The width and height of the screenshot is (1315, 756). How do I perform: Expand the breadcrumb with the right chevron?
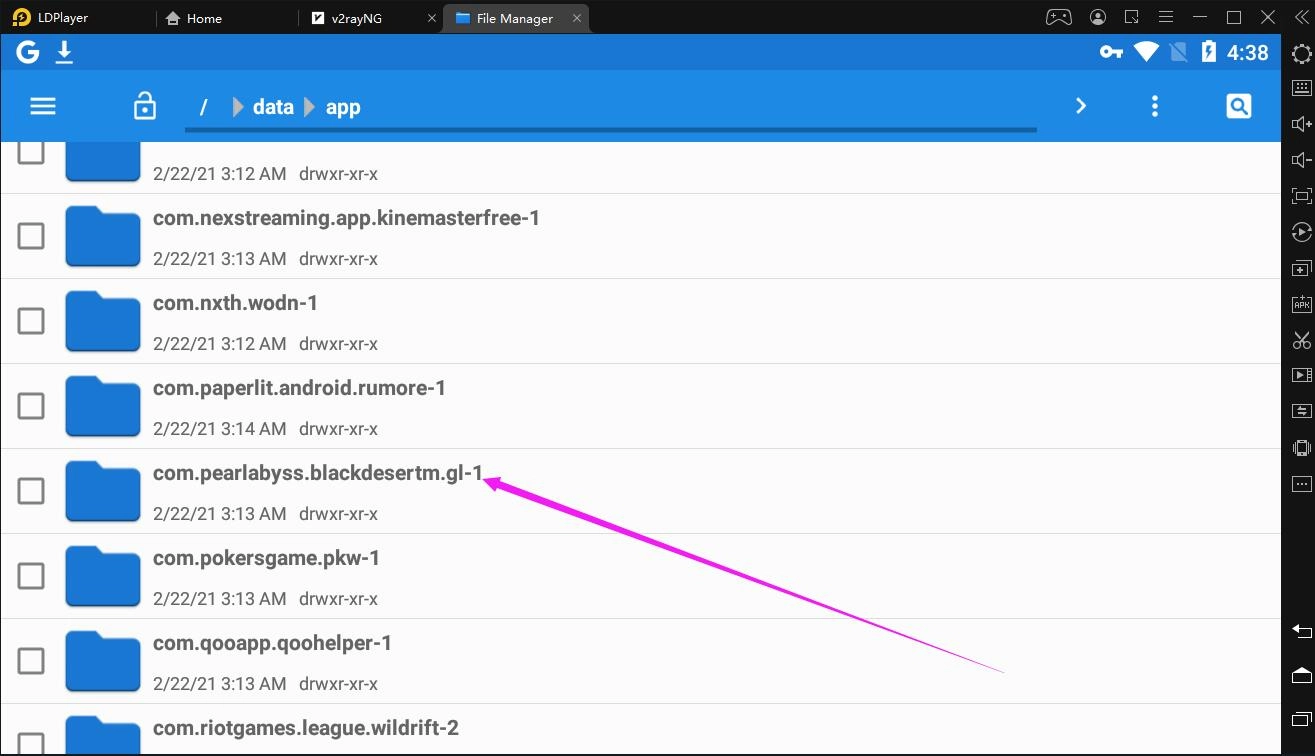point(1080,105)
